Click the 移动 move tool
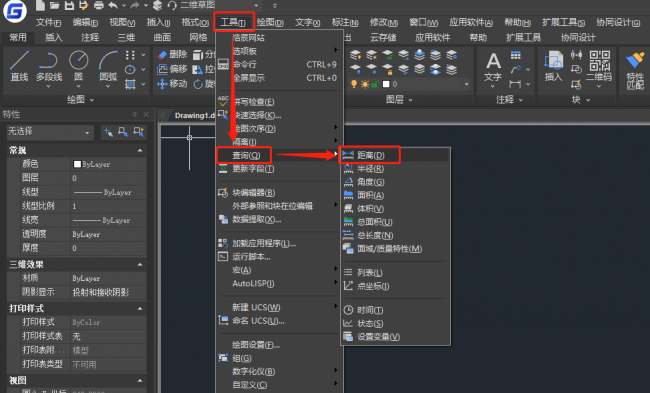The height and width of the screenshot is (393, 650). click(x=173, y=84)
